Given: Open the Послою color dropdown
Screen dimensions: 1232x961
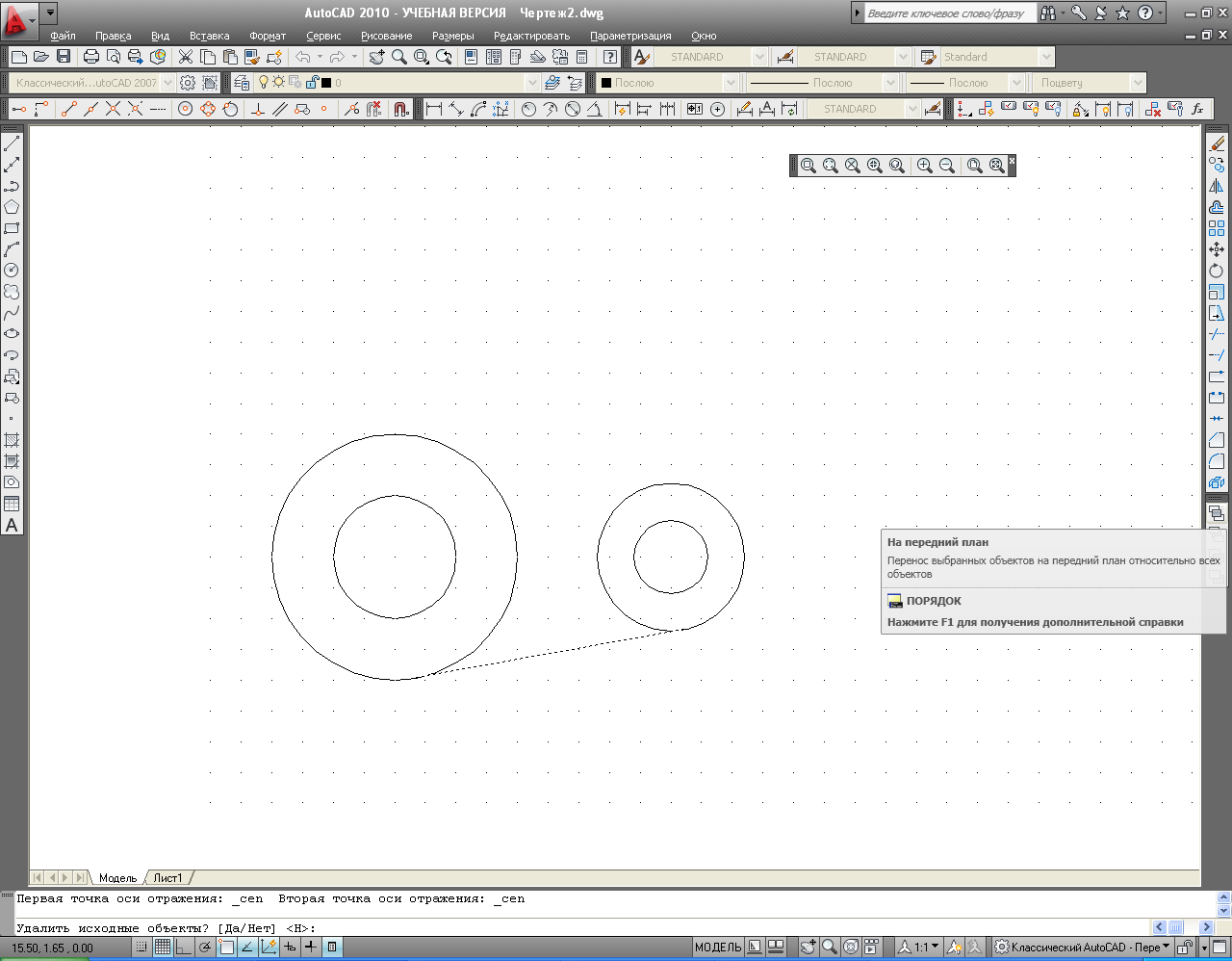Looking at the screenshot, I should click(x=730, y=83).
